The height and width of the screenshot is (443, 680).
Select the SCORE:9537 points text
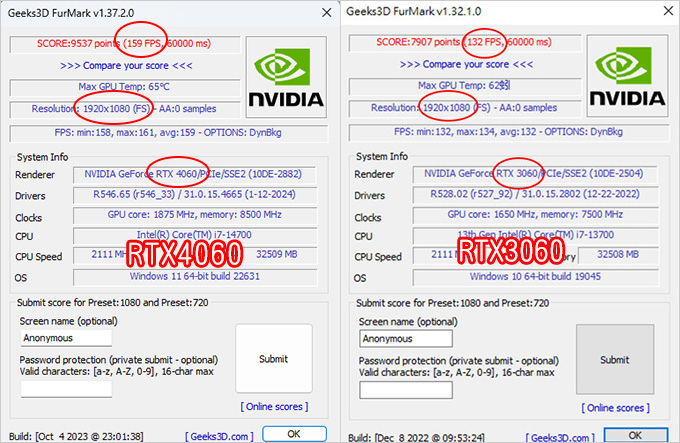[x=78, y=43]
